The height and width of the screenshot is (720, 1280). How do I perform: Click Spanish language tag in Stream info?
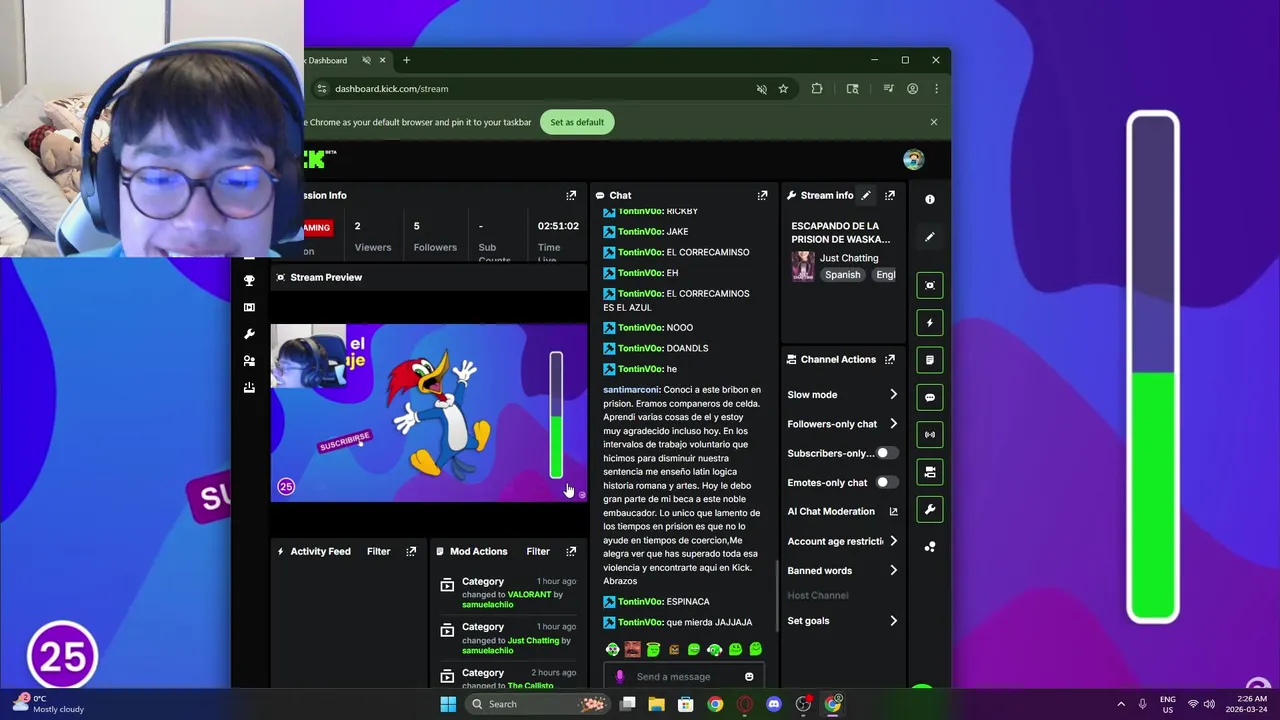click(x=842, y=275)
